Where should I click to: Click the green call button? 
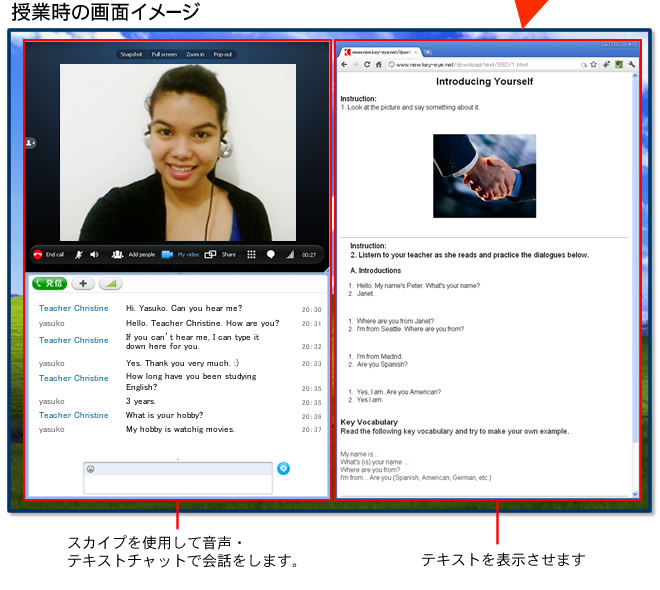50,284
